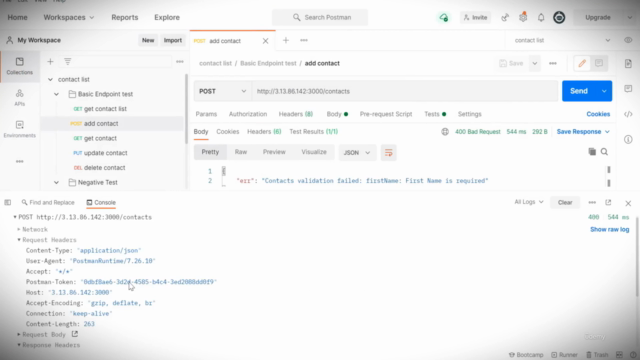This screenshot has height=360, width=640.
Task: Collapse the Negative Test folder
Action: pyautogui.click(x=56, y=182)
